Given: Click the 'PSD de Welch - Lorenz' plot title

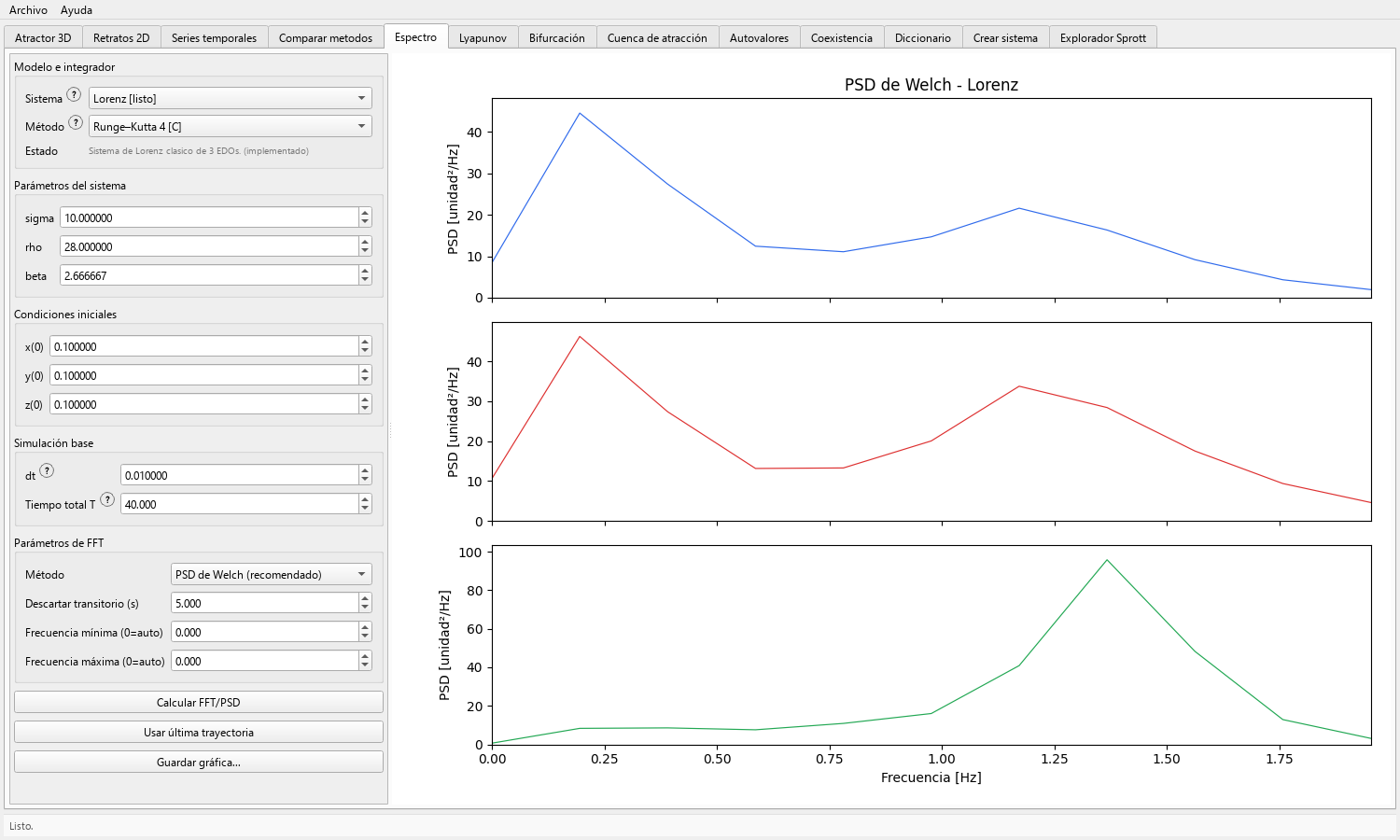Looking at the screenshot, I should point(931,85).
